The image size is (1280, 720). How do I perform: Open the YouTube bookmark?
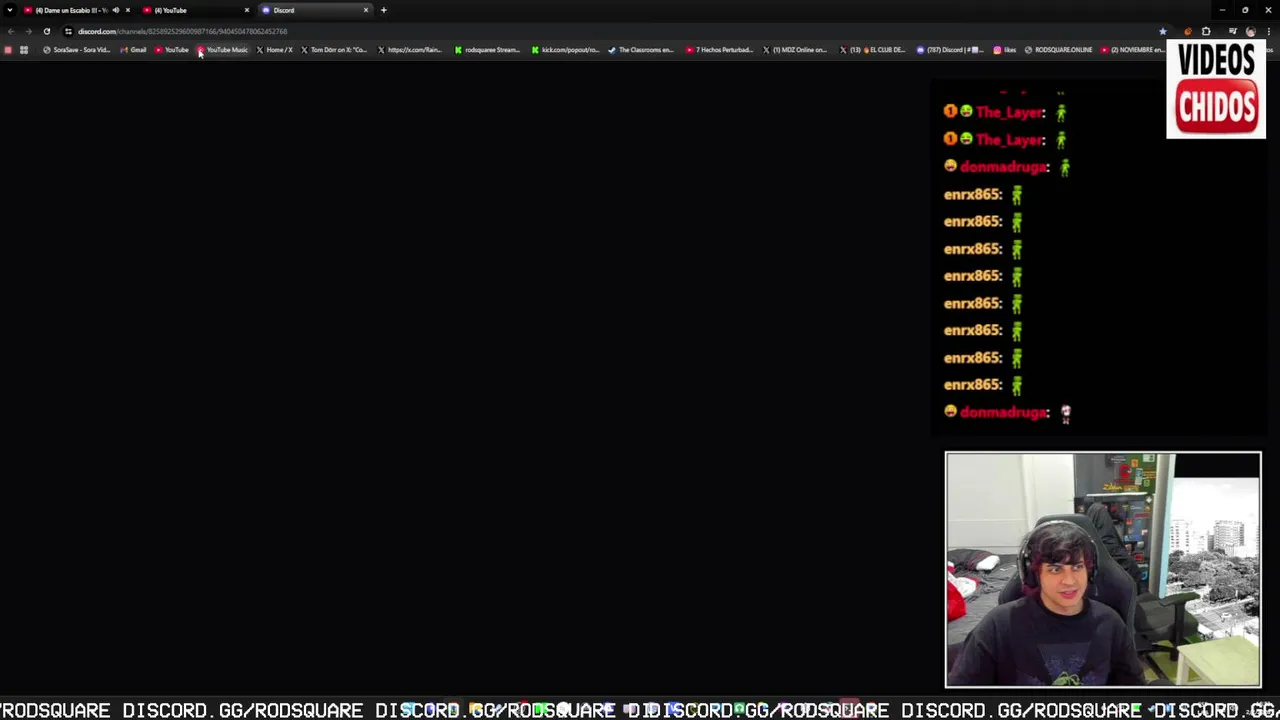click(172, 50)
